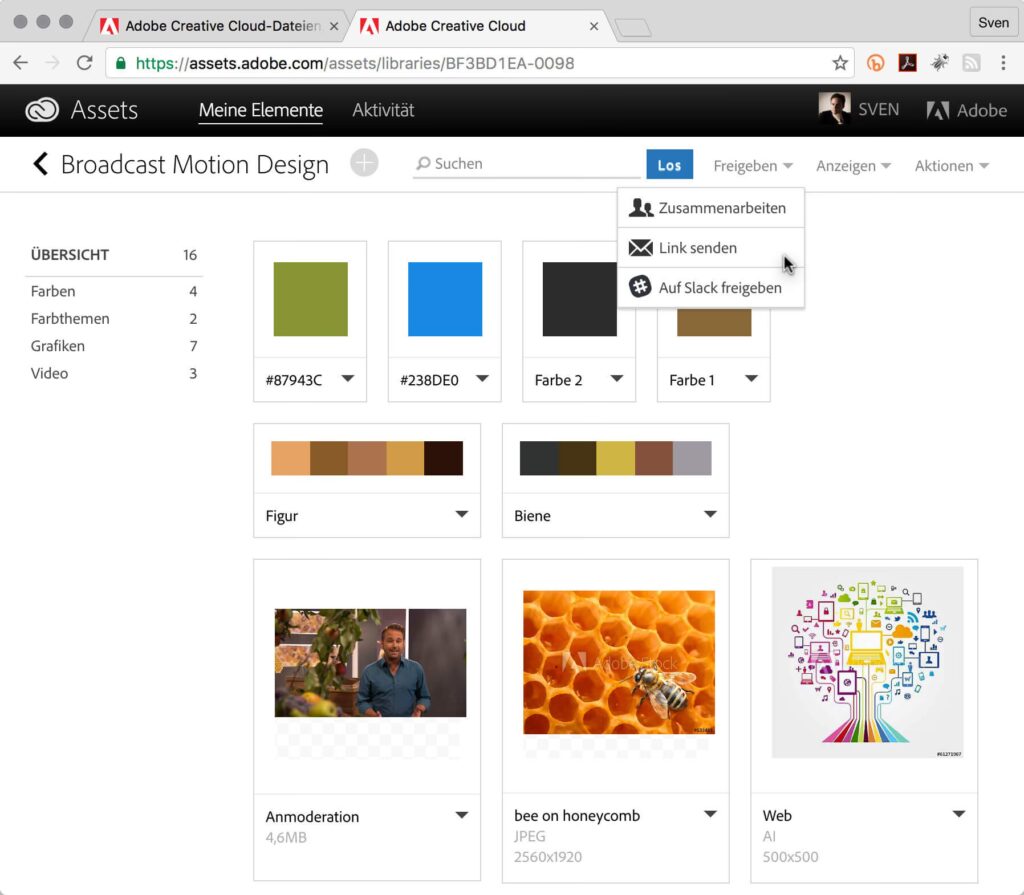Click the bookmark star in address bar
The image size is (1024, 895).
pyautogui.click(x=840, y=63)
